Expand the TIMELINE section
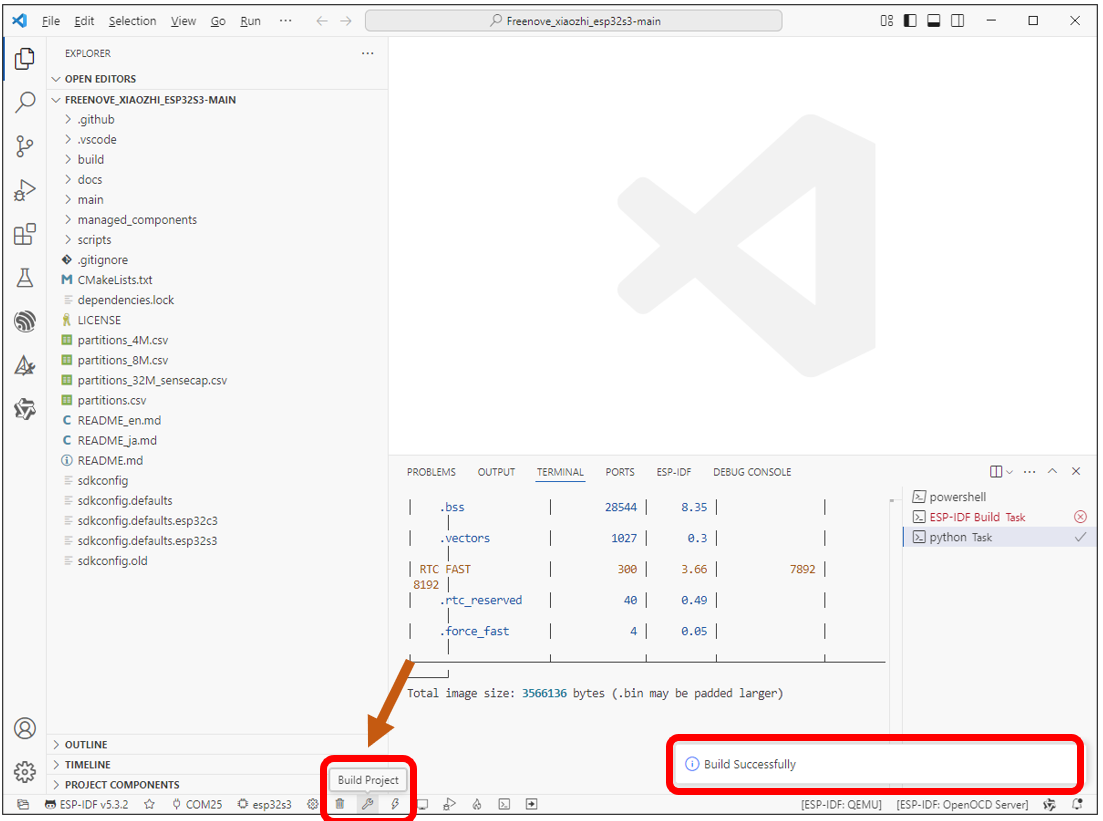 tap(218, 765)
